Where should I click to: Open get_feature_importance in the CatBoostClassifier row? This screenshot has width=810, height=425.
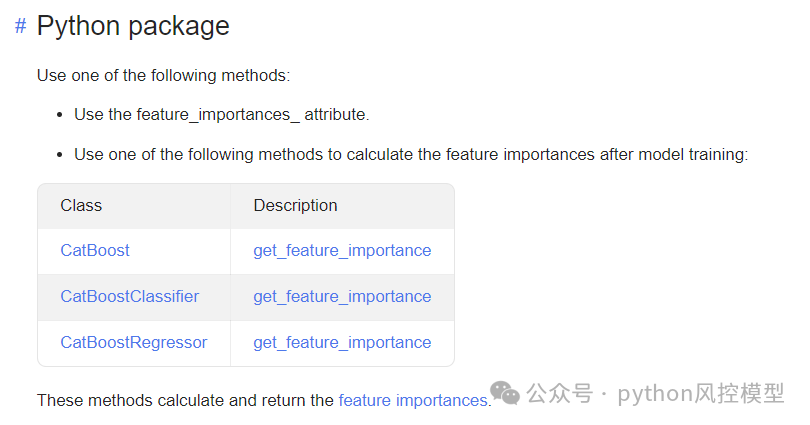pos(342,296)
